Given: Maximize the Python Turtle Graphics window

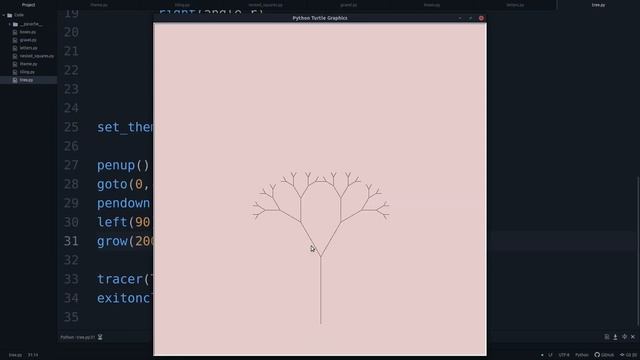Looking at the screenshot, I should (x=471, y=18).
